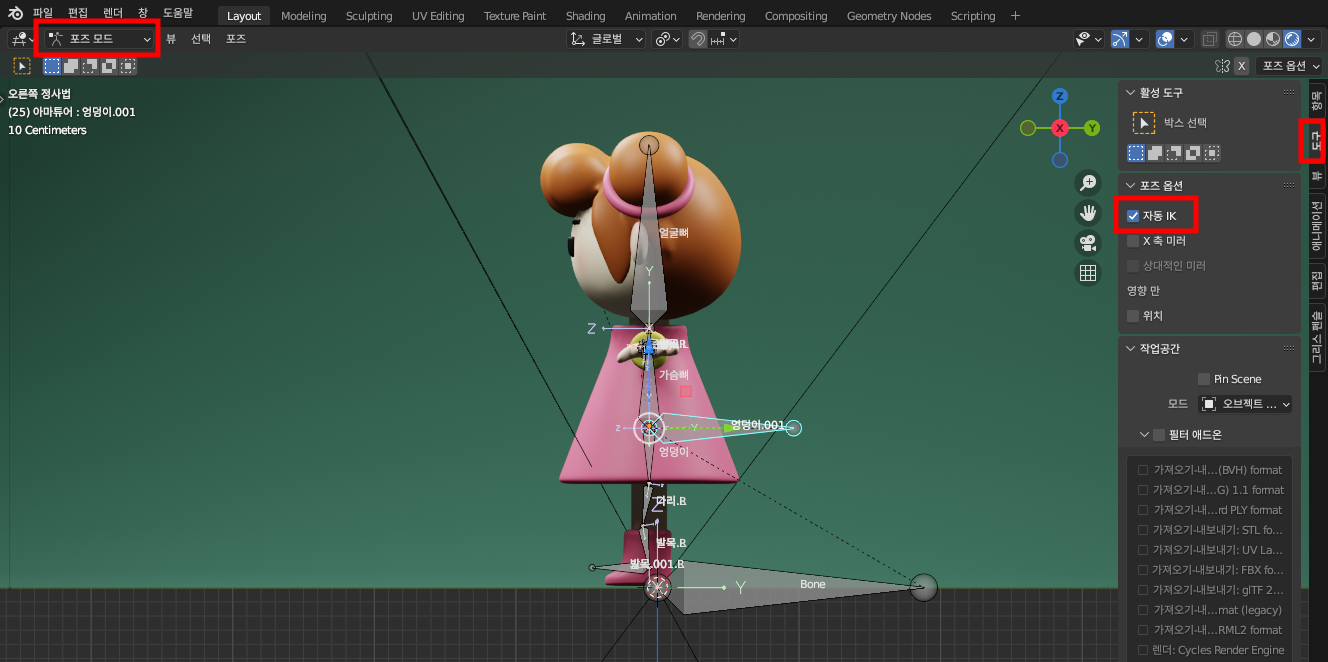This screenshot has height=662, width=1328.
Task: Open the 선택 menu in viewport header
Action: [201, 39]
